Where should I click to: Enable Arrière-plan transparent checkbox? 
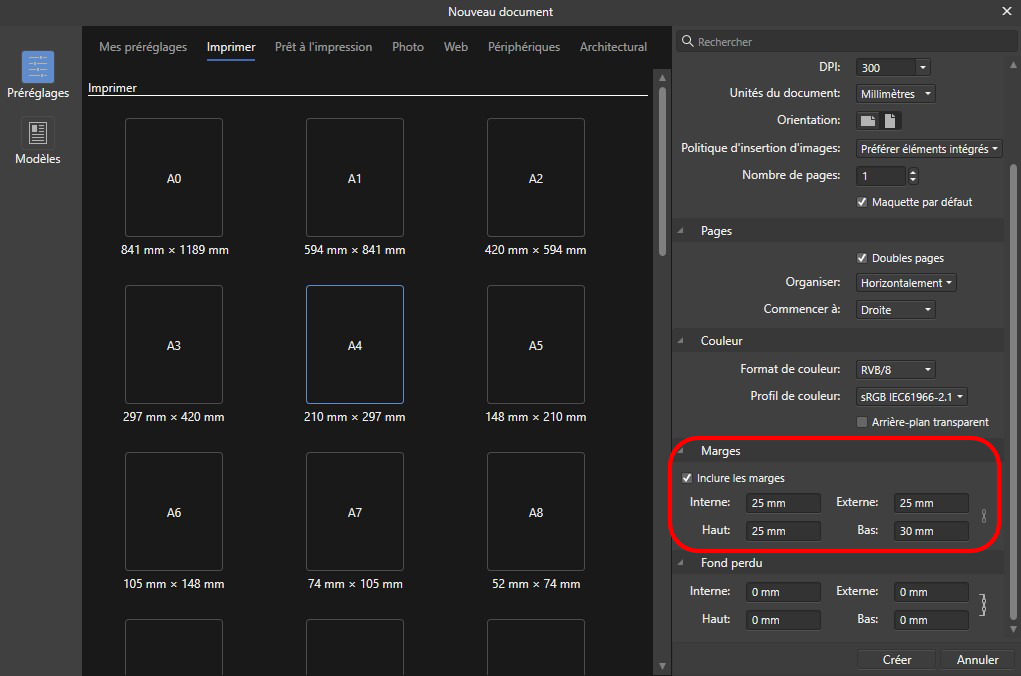[862, 422]
